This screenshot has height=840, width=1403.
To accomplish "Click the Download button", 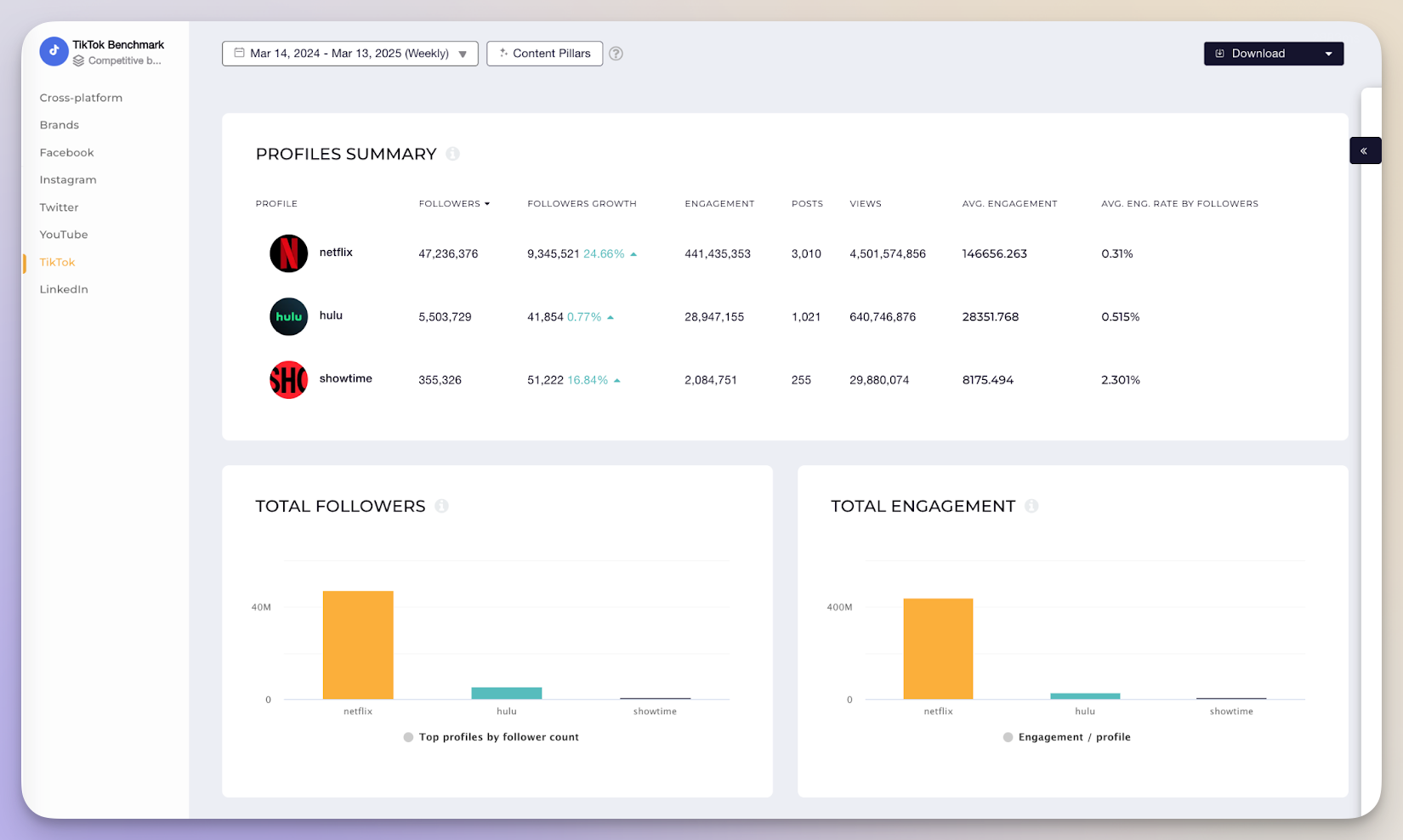I will pos(1274,54).
